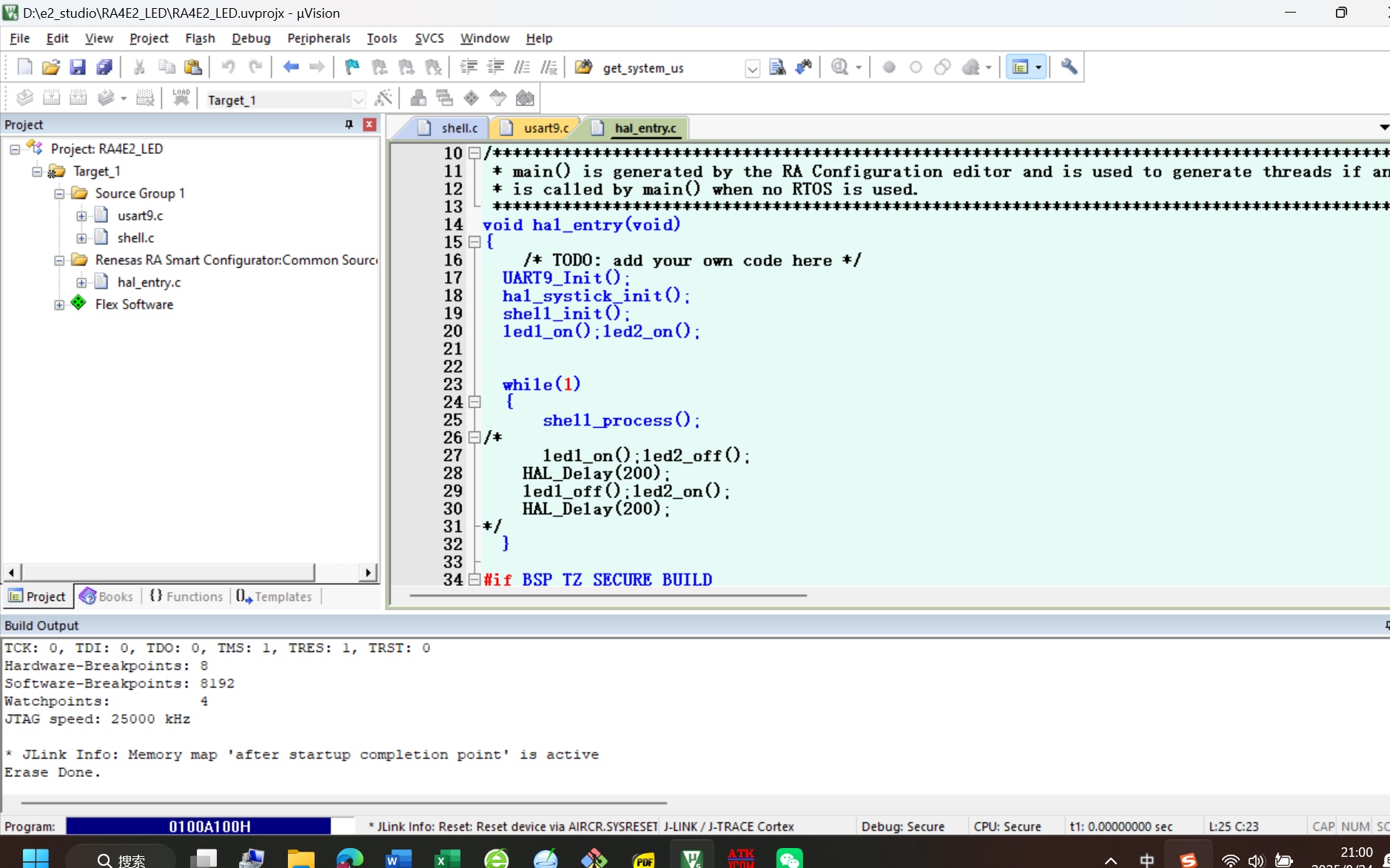
Task: Paste from clipboard via the toolbar icon
Action: [193, 67]
